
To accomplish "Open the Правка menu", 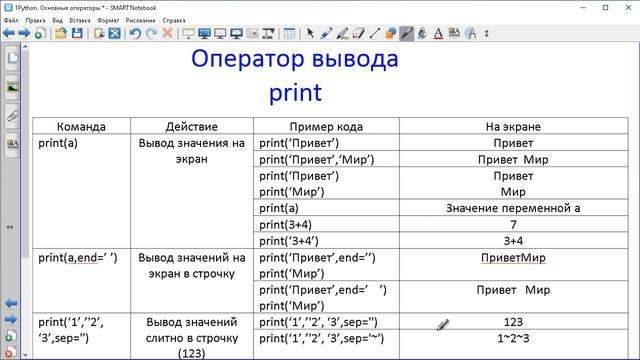I will [35, 20].
